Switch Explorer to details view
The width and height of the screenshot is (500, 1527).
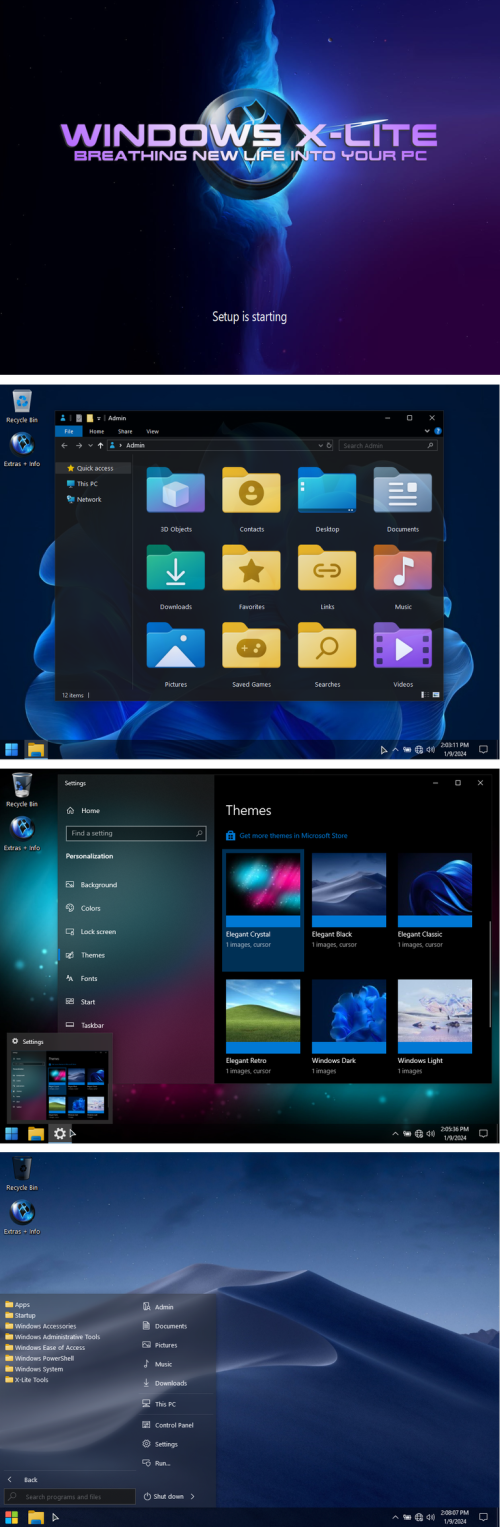point(424,694)
